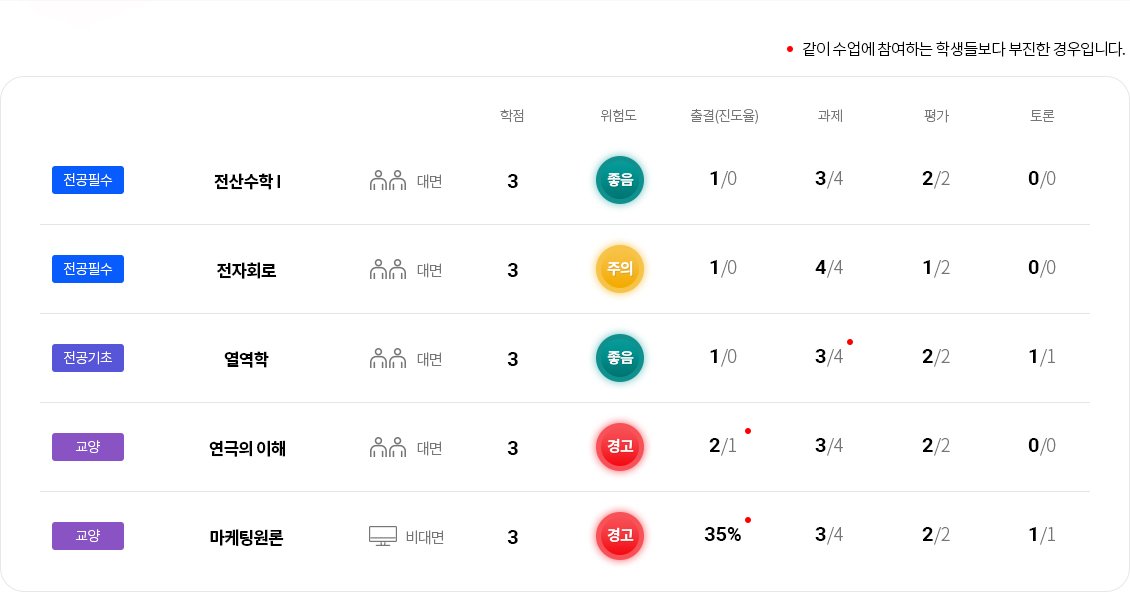Click the 과제 score 4/4 for 전자회로
1130x592 pixels.
click(829, 268)
